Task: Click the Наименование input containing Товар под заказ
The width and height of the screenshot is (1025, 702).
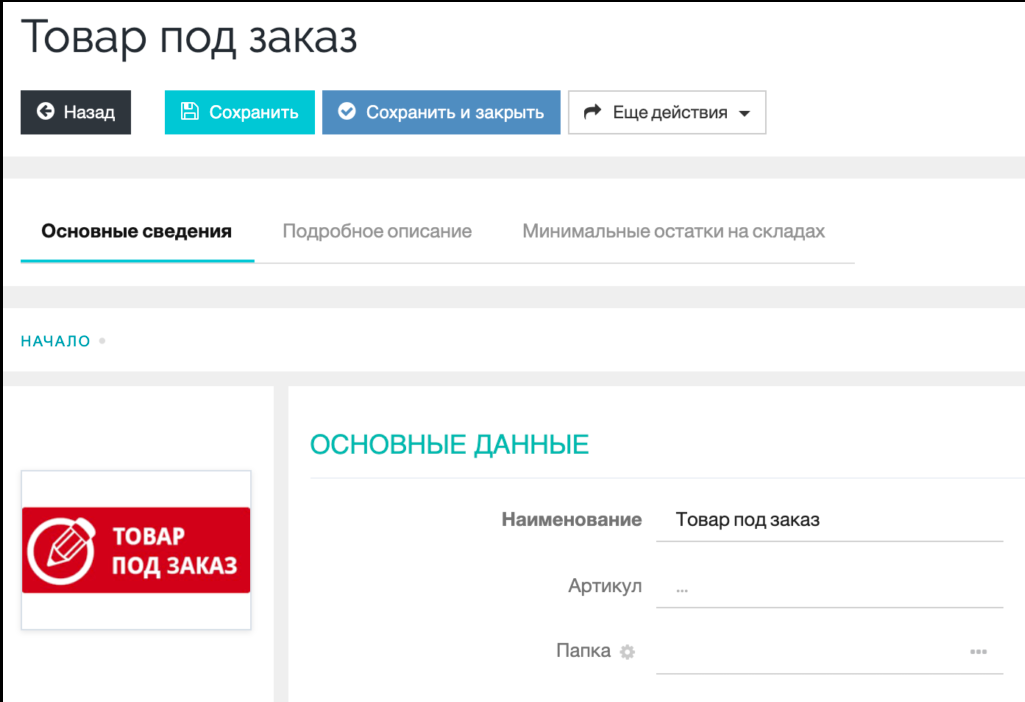Action: pyautogui.click(x=830, y=519)
